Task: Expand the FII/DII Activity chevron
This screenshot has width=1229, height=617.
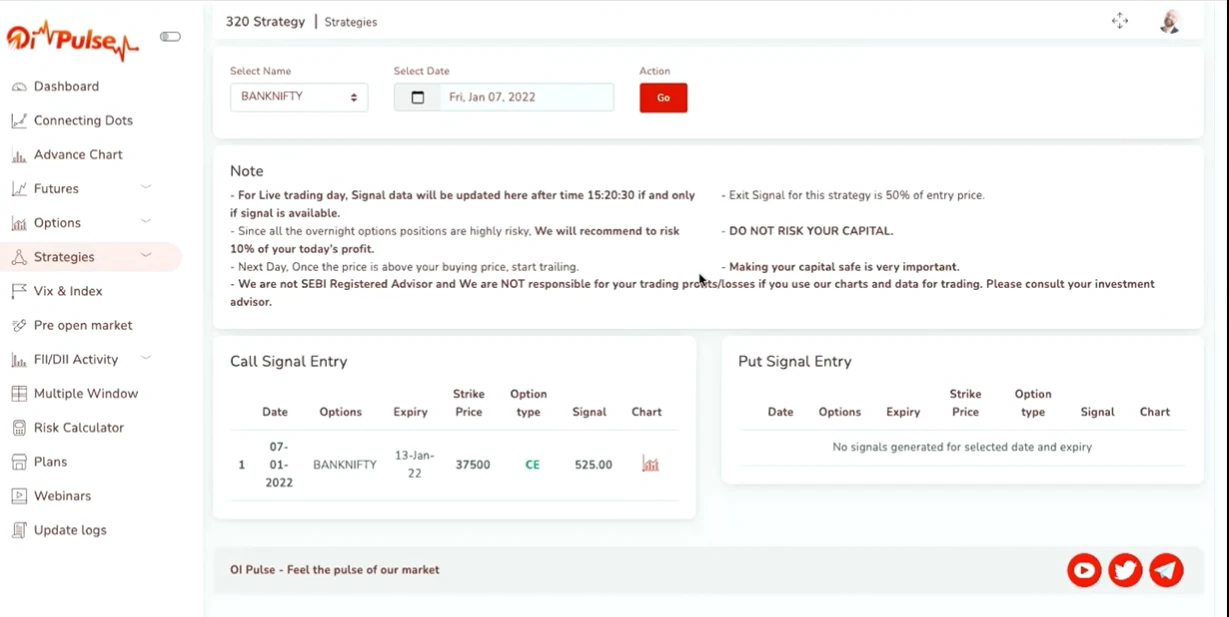Action: pos(146,358)
